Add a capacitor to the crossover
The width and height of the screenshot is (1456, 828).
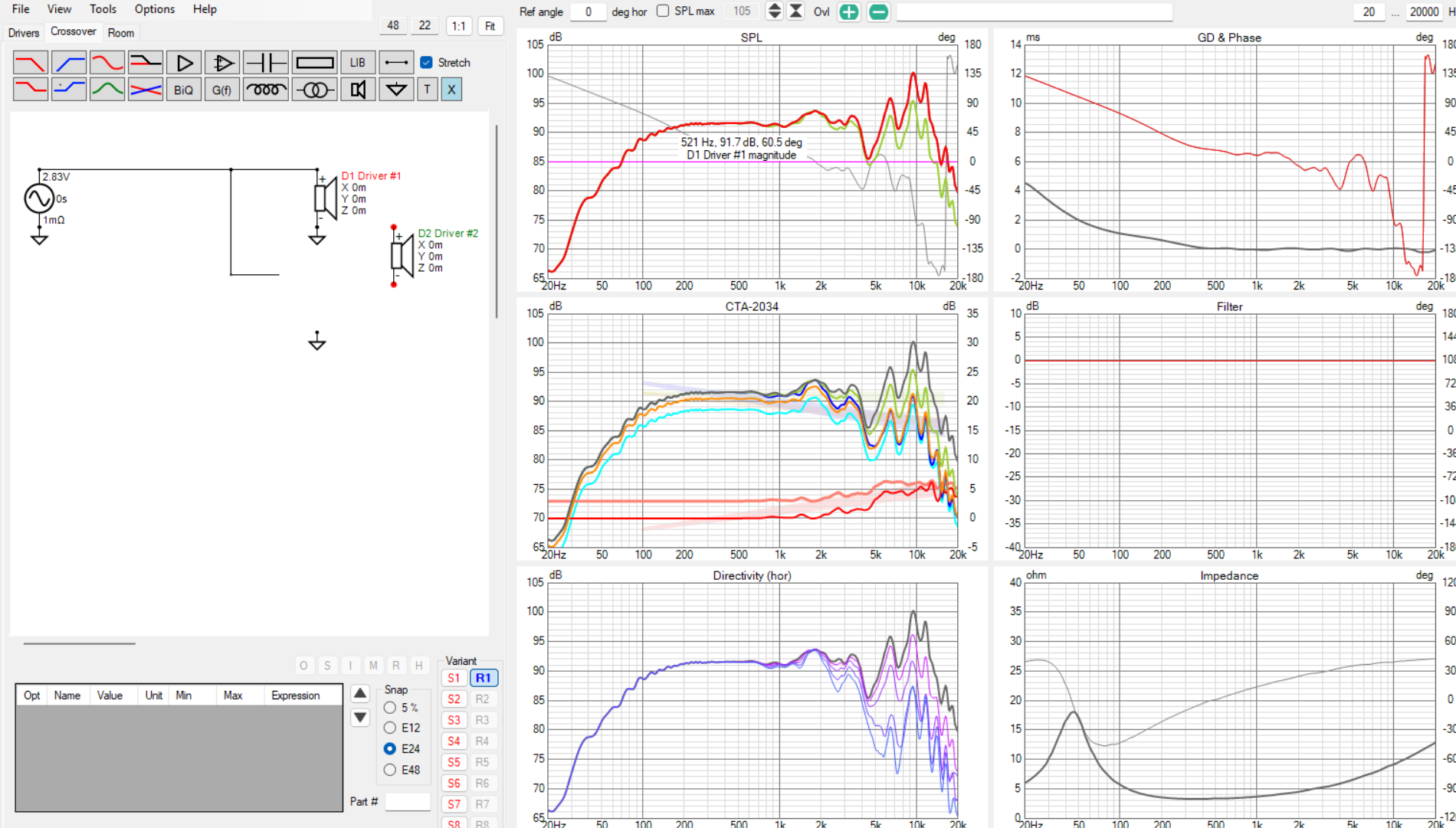click(x=266, y=63)
